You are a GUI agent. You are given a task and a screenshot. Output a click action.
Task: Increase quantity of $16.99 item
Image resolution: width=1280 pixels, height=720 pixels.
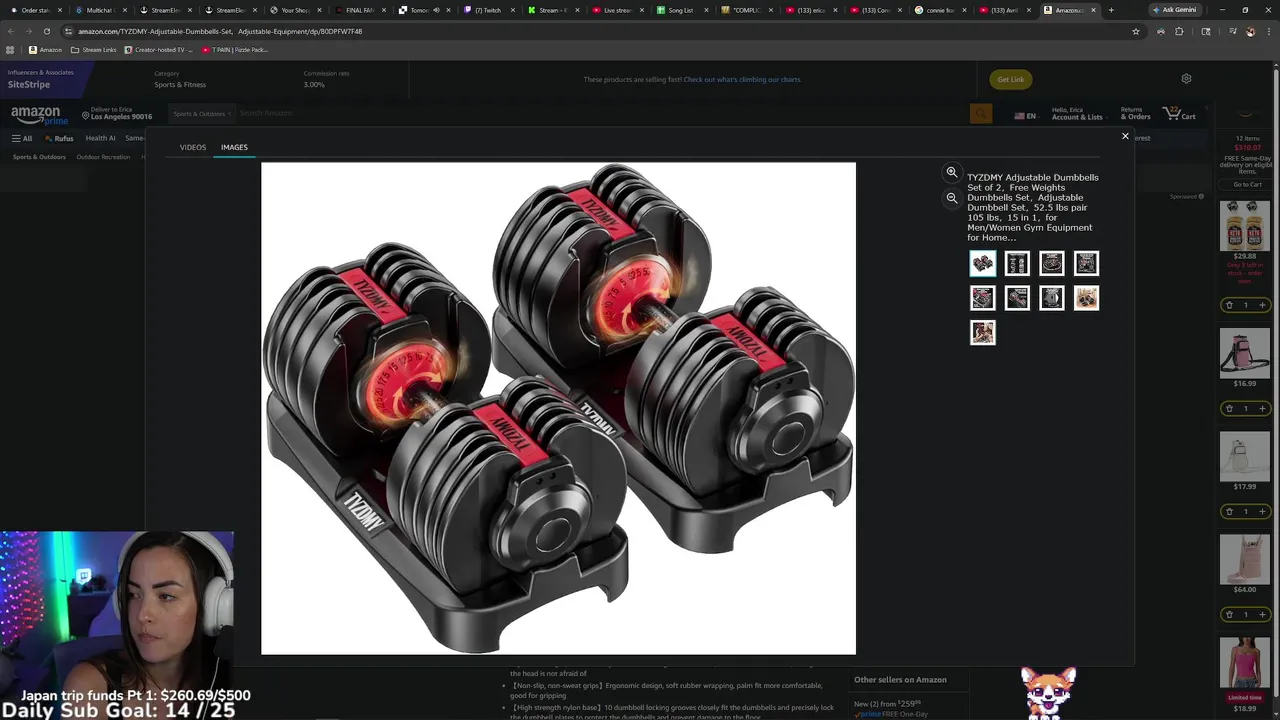tap(1262, 408)
